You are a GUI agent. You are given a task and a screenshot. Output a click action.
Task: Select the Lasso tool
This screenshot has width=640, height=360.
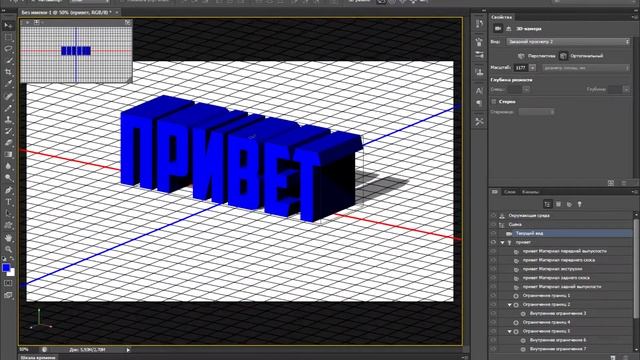coord(8,49)
